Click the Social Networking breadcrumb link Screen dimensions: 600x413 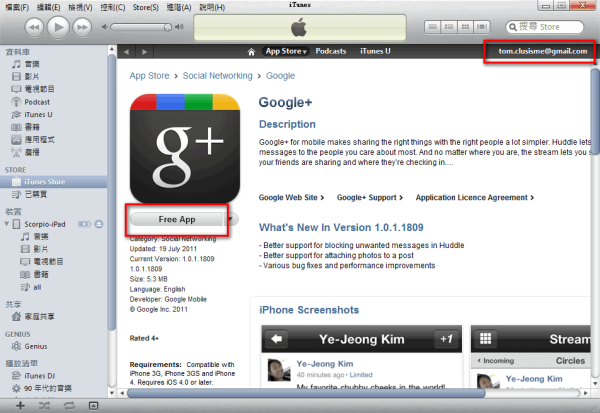point(217,76)
